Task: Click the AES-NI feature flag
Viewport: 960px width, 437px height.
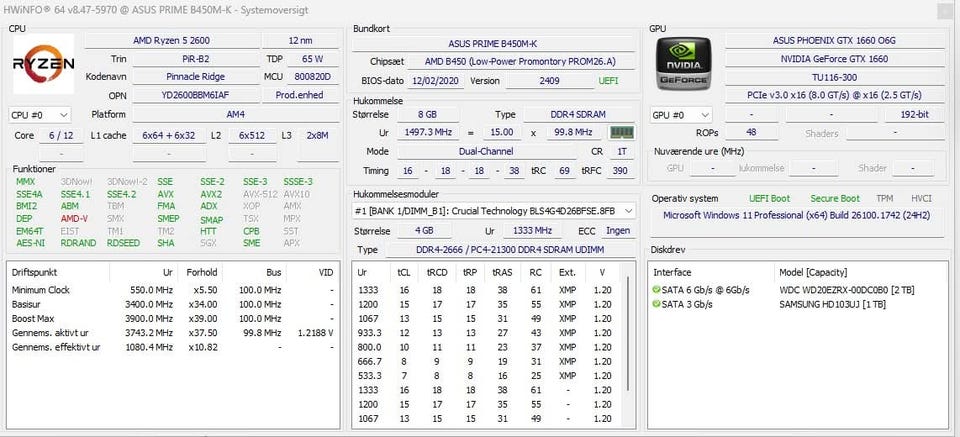Action: point(30,243)
